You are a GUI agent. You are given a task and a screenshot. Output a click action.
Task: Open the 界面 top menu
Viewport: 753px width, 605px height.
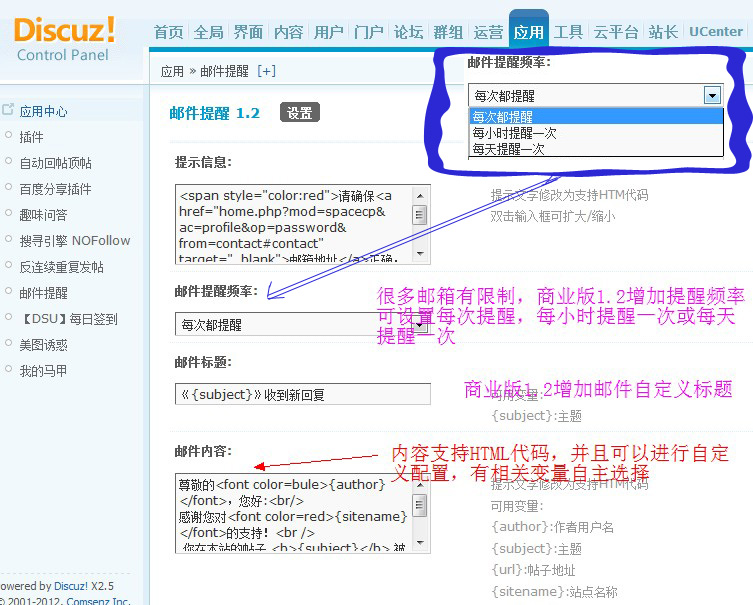pyautogui.click(x=248, y=32)
